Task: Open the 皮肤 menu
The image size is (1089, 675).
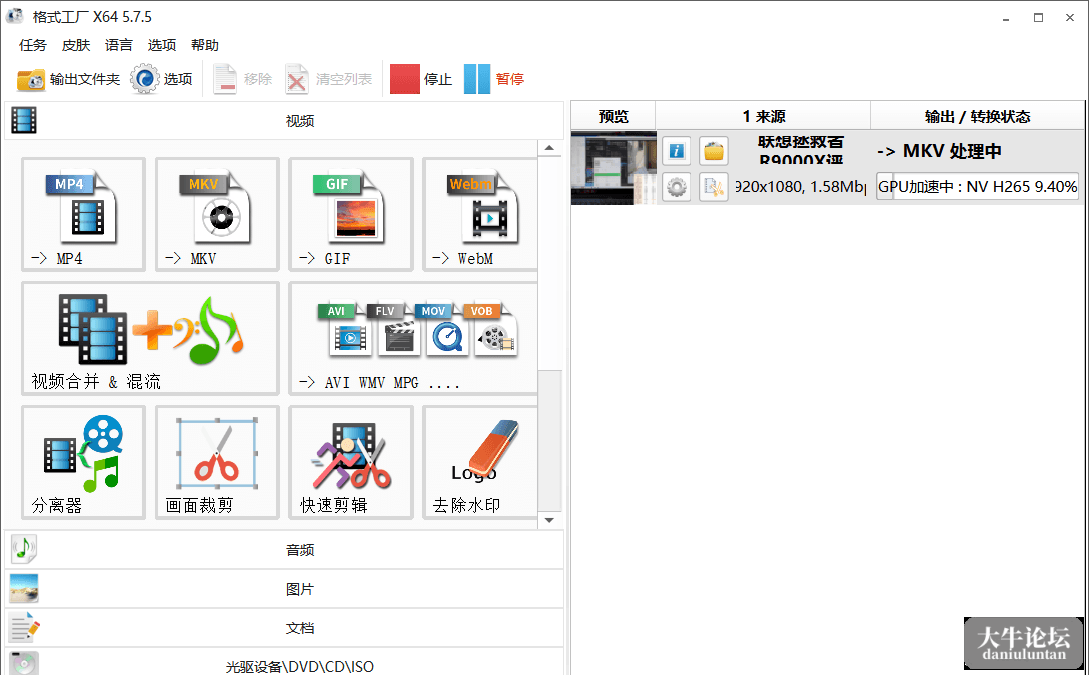Action: [x=76, y=45]
